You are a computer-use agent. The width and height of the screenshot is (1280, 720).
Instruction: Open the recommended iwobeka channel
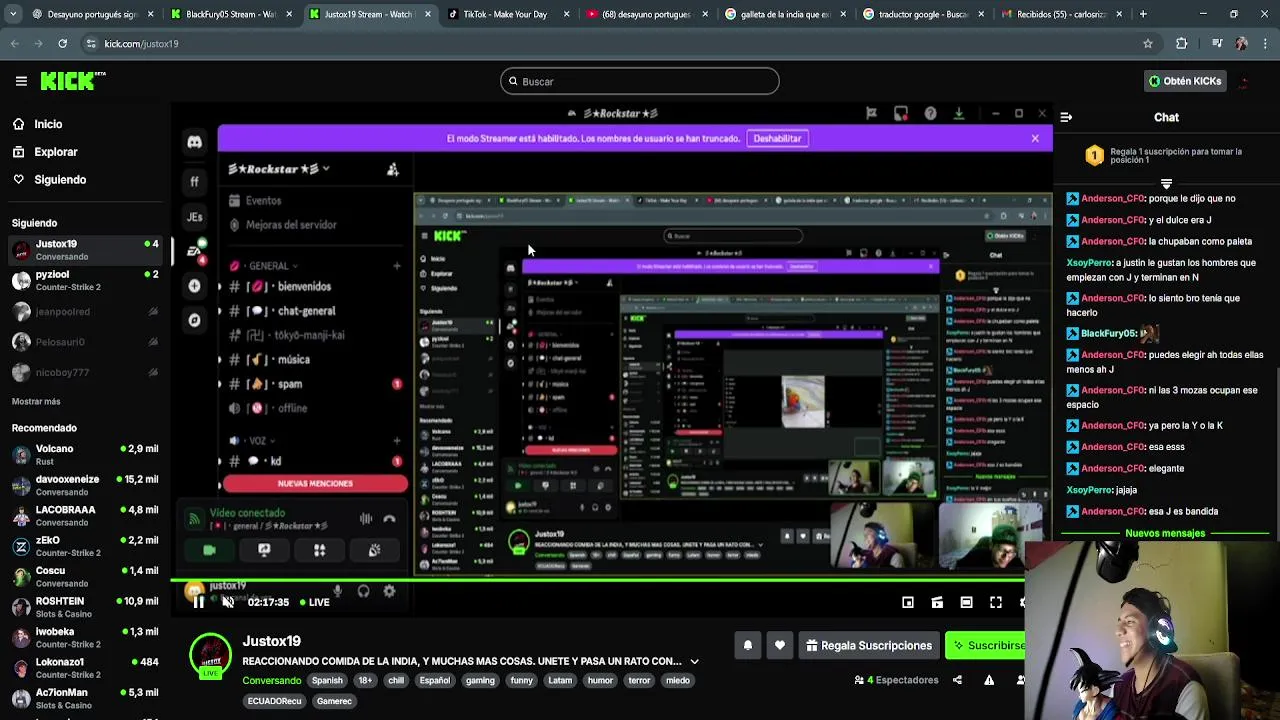[x=84, y=637]
